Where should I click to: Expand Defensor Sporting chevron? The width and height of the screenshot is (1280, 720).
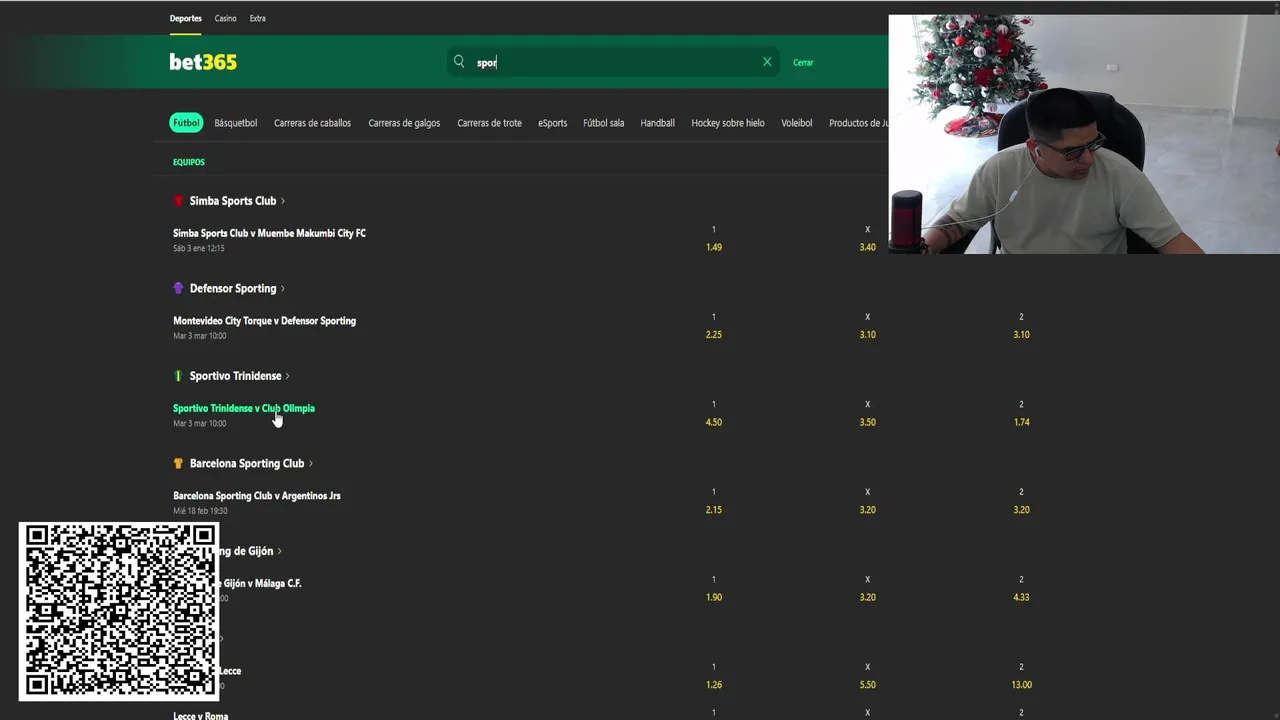283,289
